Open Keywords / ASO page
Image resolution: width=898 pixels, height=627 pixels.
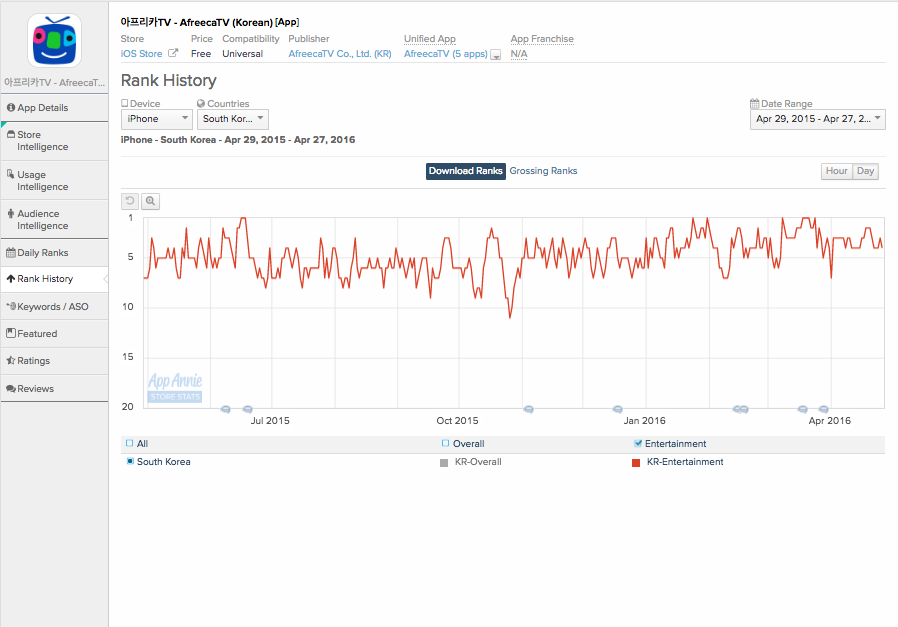coord(54,306)
